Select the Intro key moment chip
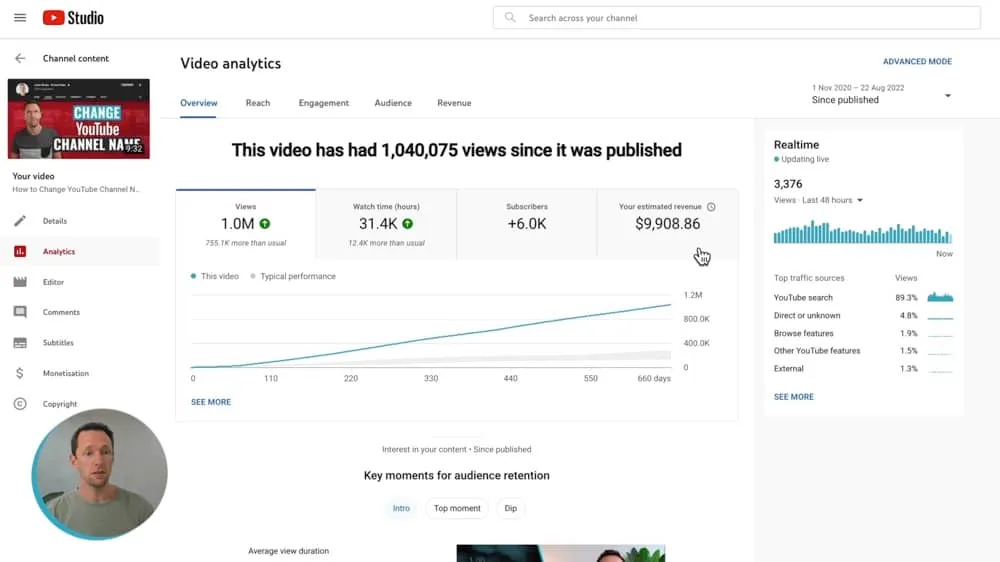This screenshot has height=562, width=1000. [x=401, y=508]
